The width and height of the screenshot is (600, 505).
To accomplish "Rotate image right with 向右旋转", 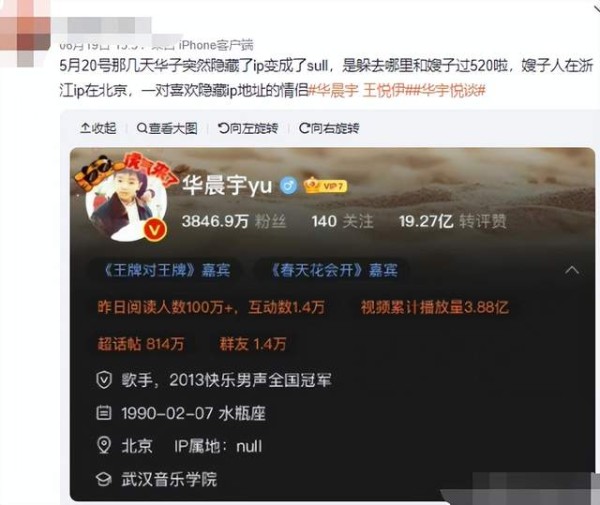I will pyautogui.click(x=329, y=128).
